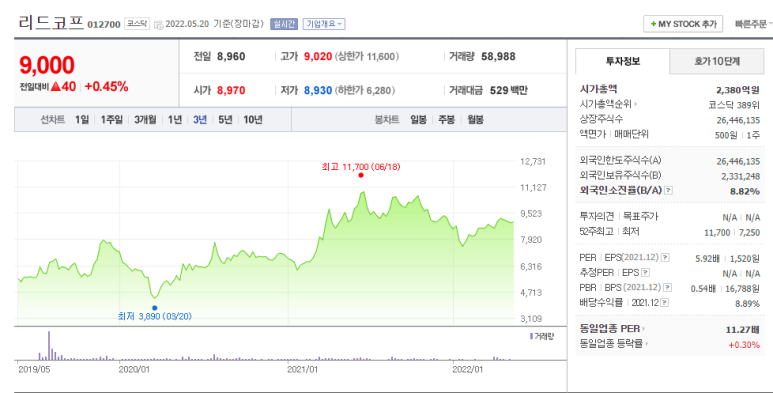The width and height of the screenshot is (773, 393).
Task: Click the calendar icon before 2022.05.20
Action: coord(158,25)
